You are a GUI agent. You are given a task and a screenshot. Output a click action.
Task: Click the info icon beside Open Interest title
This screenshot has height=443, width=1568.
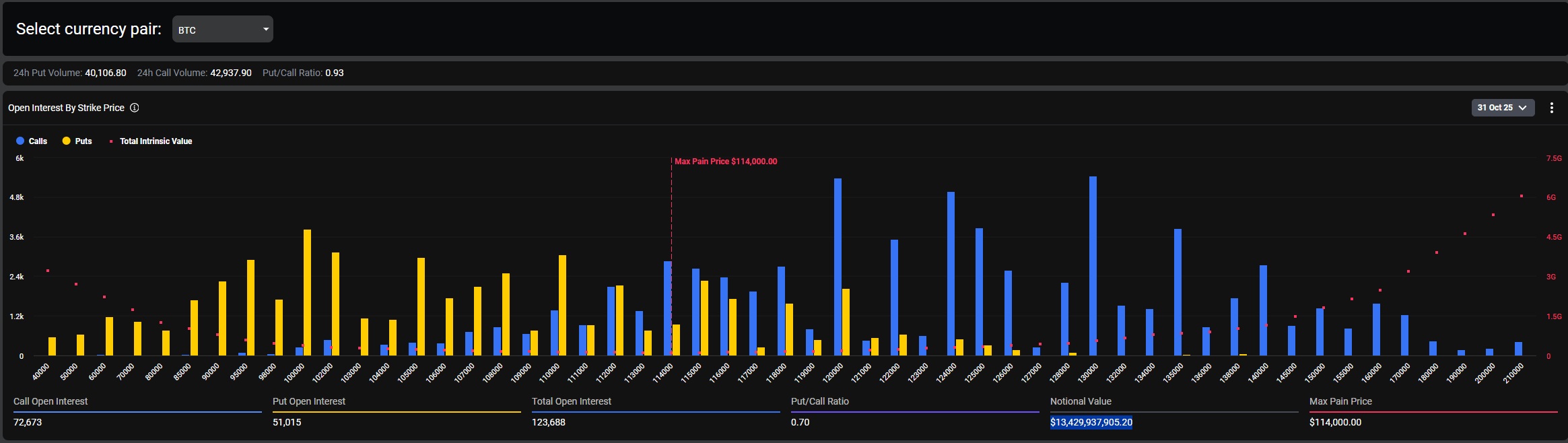[x=135, y=108]
